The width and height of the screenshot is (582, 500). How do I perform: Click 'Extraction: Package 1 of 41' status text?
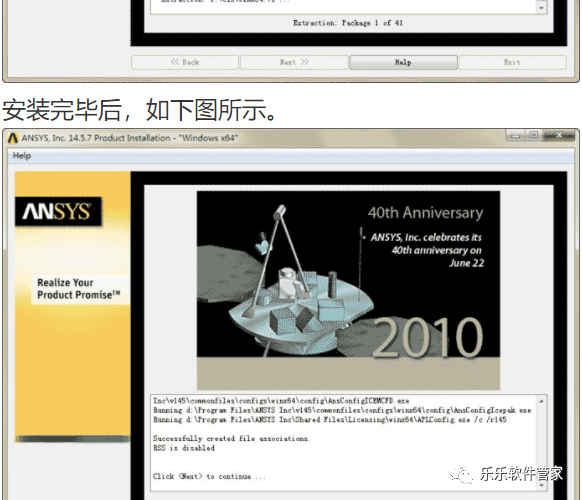point(348,23)
